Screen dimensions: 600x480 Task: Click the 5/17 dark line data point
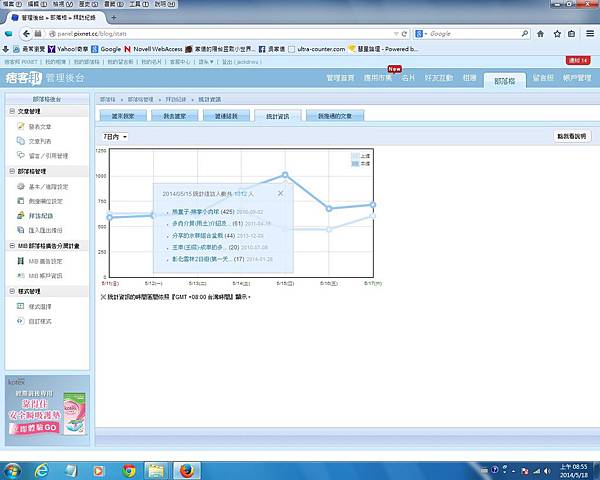click(x=373, y=205)
